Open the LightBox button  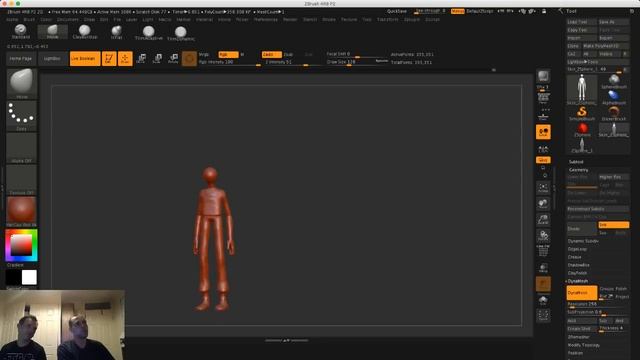(x=52, y=58)
